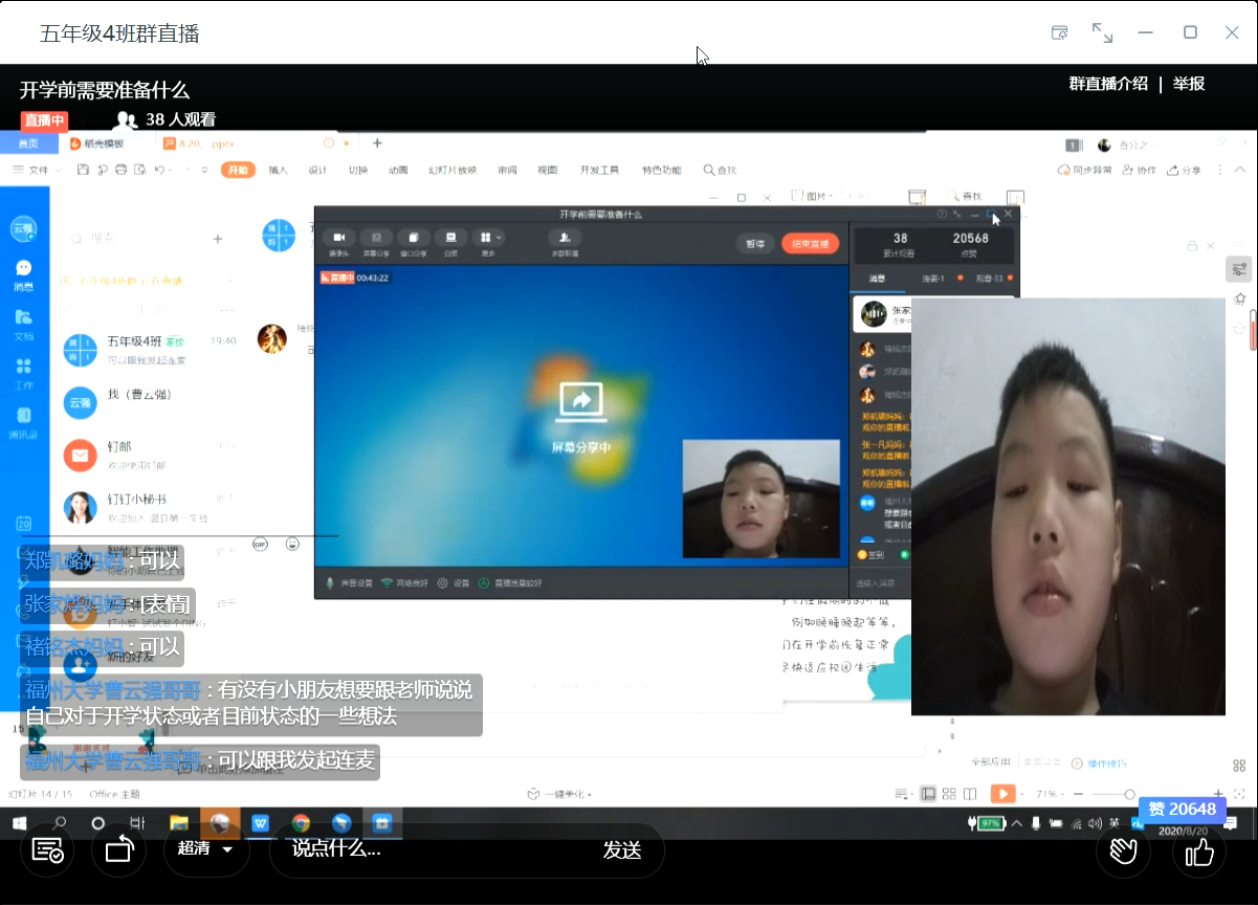This screenshot has width=1258, height=905.
Task: Click the 举报 report link
Action: pyautogui.click(x=1189, y=84)
